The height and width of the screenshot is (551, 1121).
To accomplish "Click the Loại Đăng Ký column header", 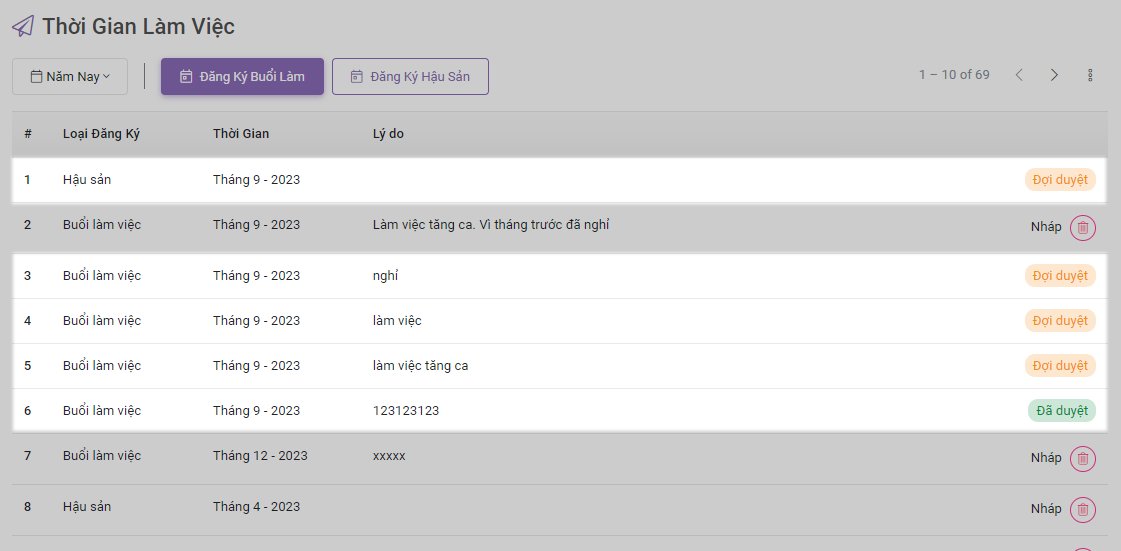I will tap(101, 134).
